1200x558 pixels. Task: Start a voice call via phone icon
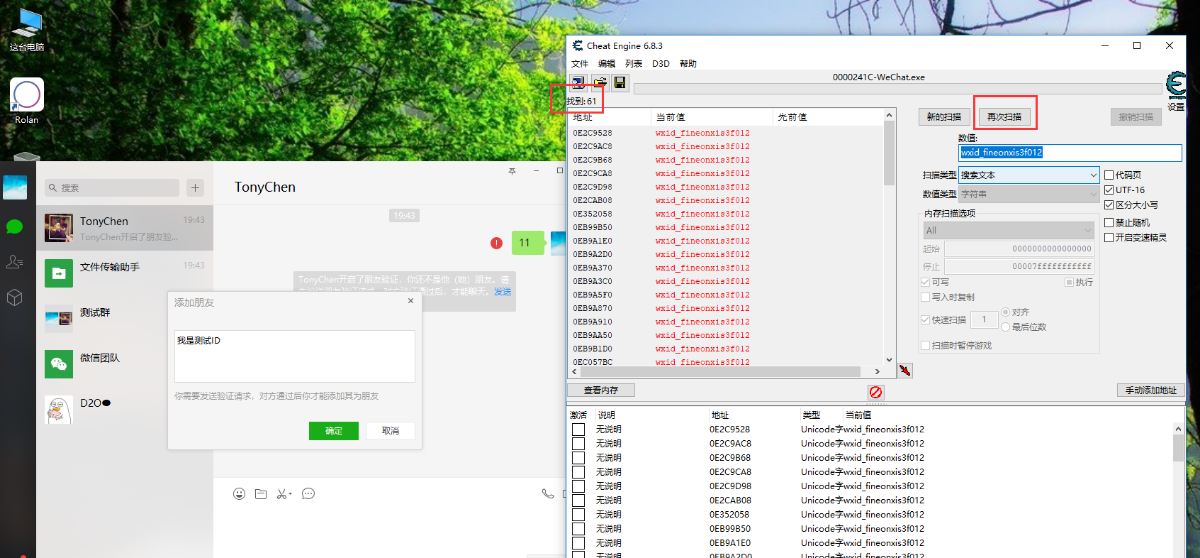click(547, 493)
